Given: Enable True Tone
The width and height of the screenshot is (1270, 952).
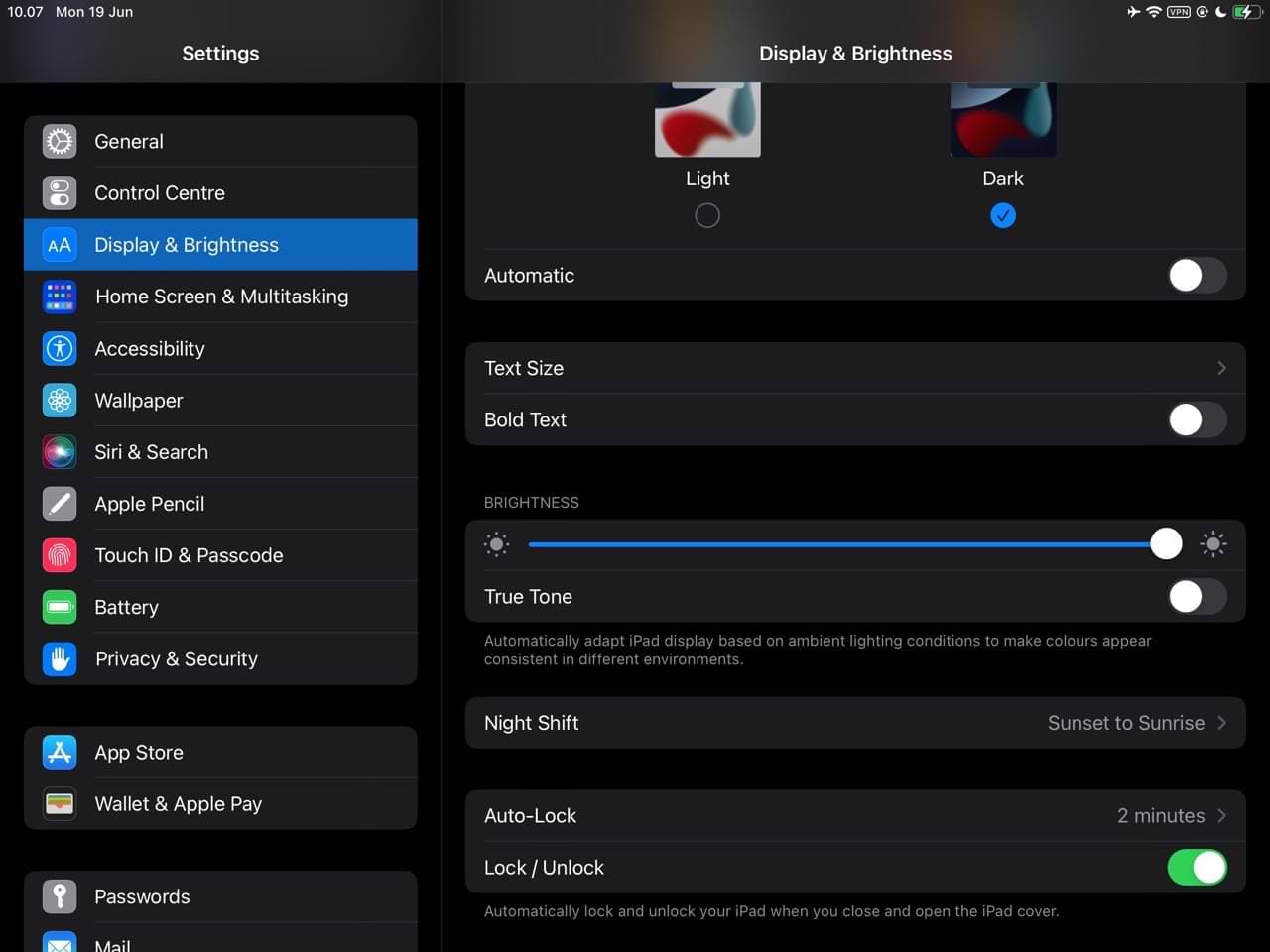Looking at the screenshot, I should point(1197,596).
